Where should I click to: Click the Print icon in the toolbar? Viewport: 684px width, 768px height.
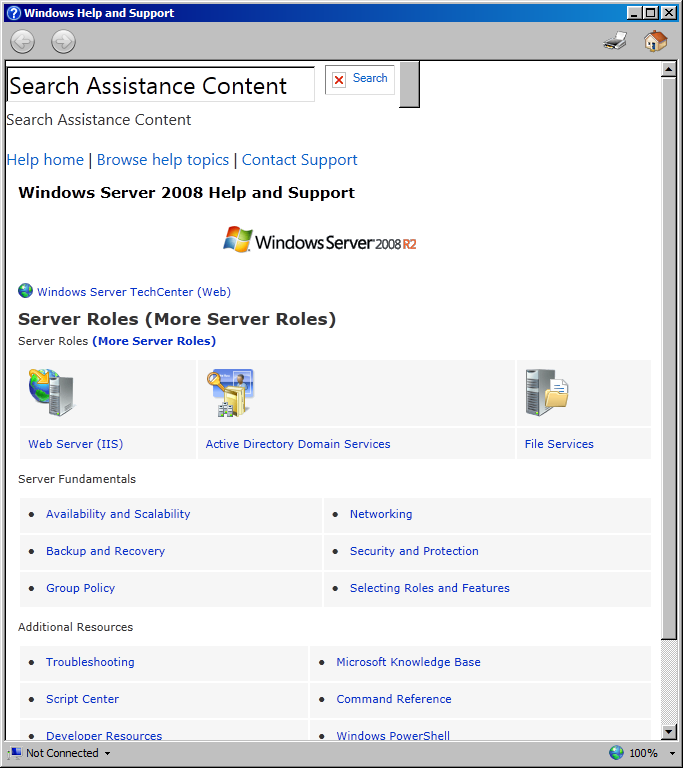615,41
